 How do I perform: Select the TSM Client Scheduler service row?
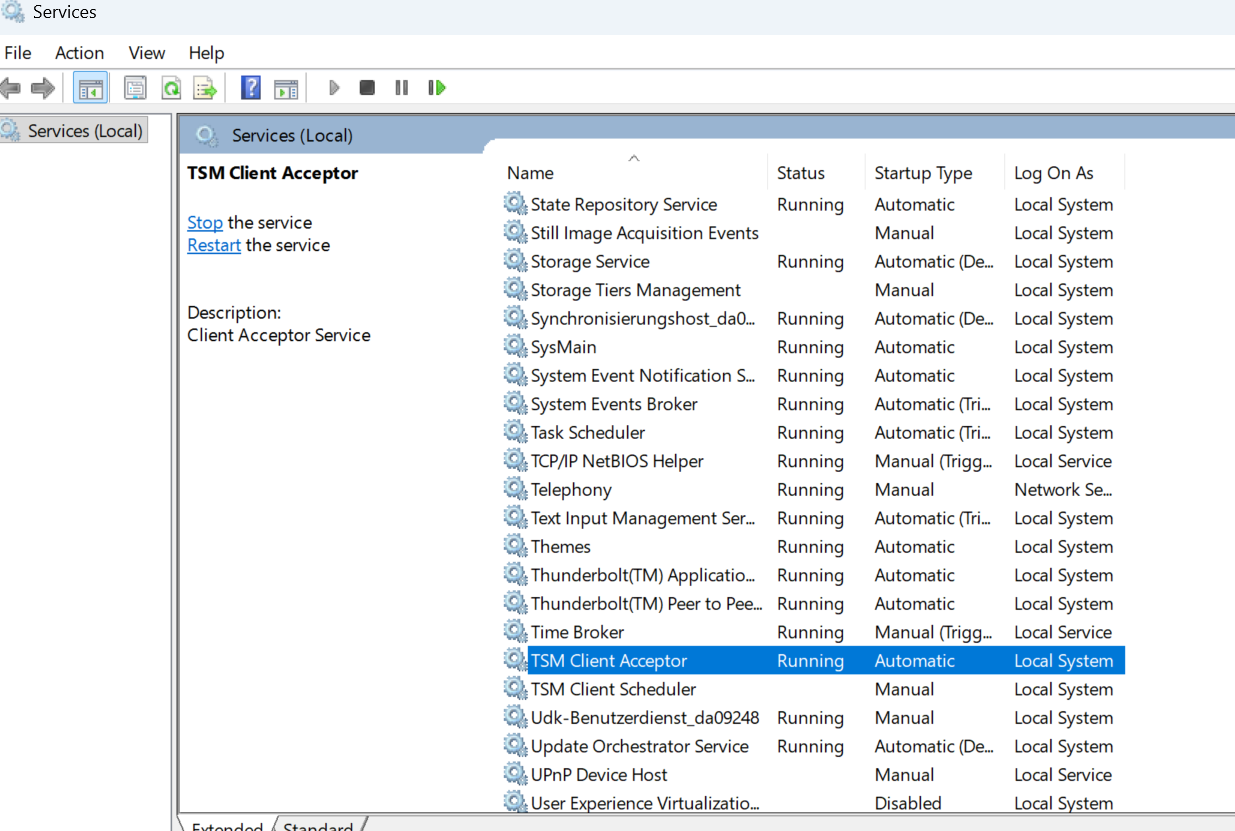pyautogui.click(x=613, y=689)
